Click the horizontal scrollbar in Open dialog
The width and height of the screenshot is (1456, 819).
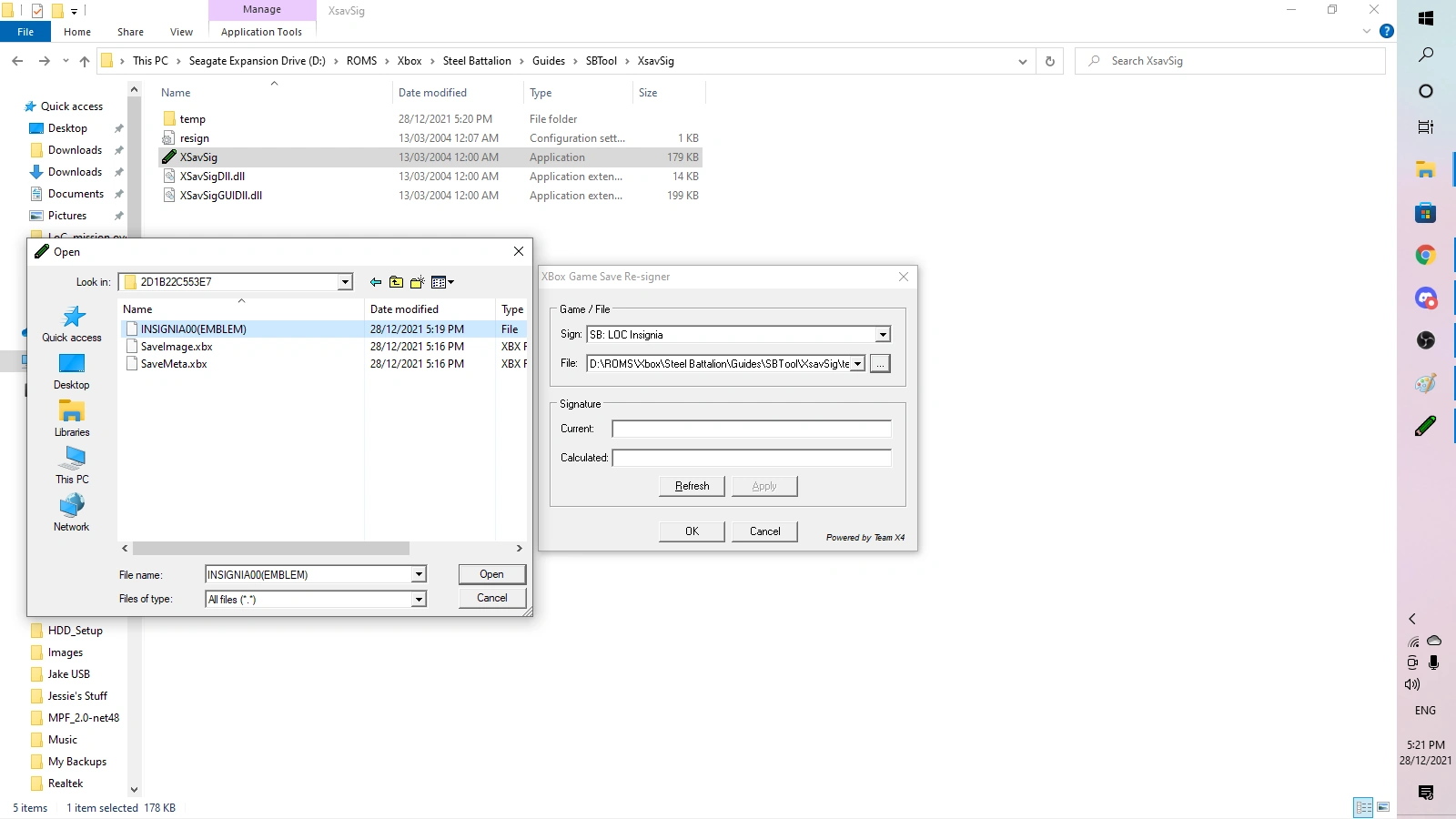pyautogui.click(x=270, y=548)
